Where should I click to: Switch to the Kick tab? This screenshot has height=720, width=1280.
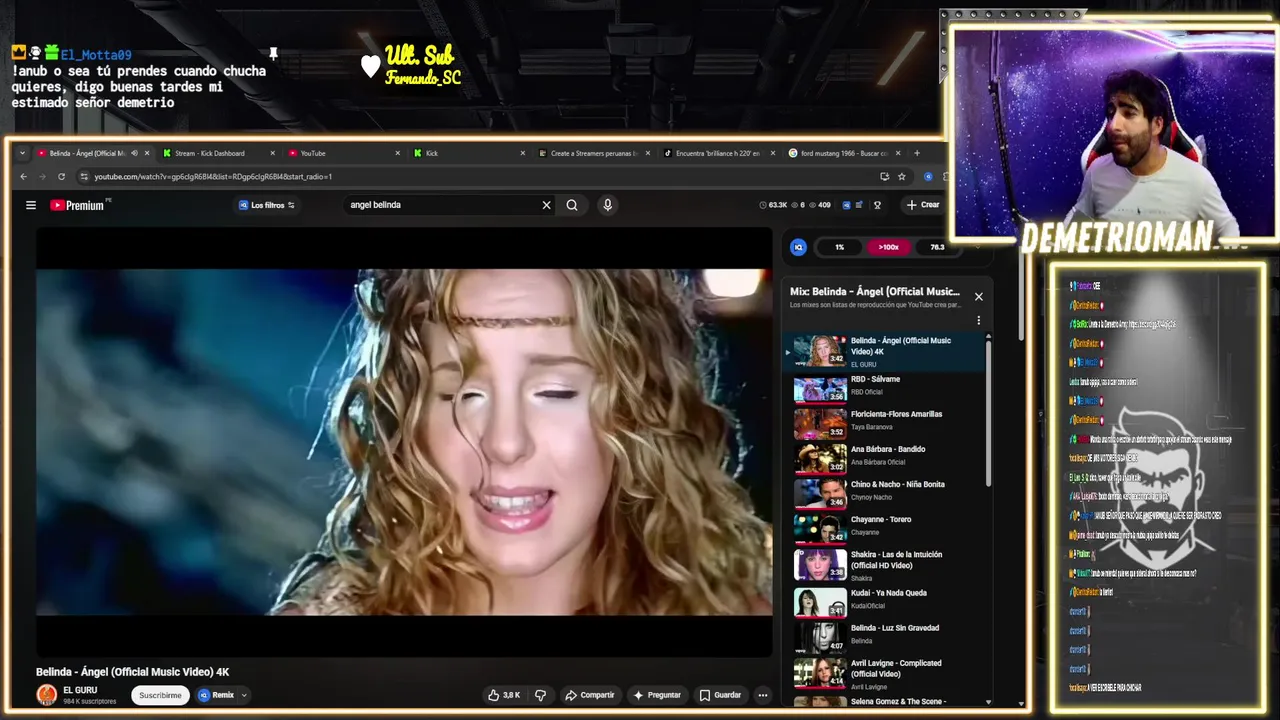467,153
